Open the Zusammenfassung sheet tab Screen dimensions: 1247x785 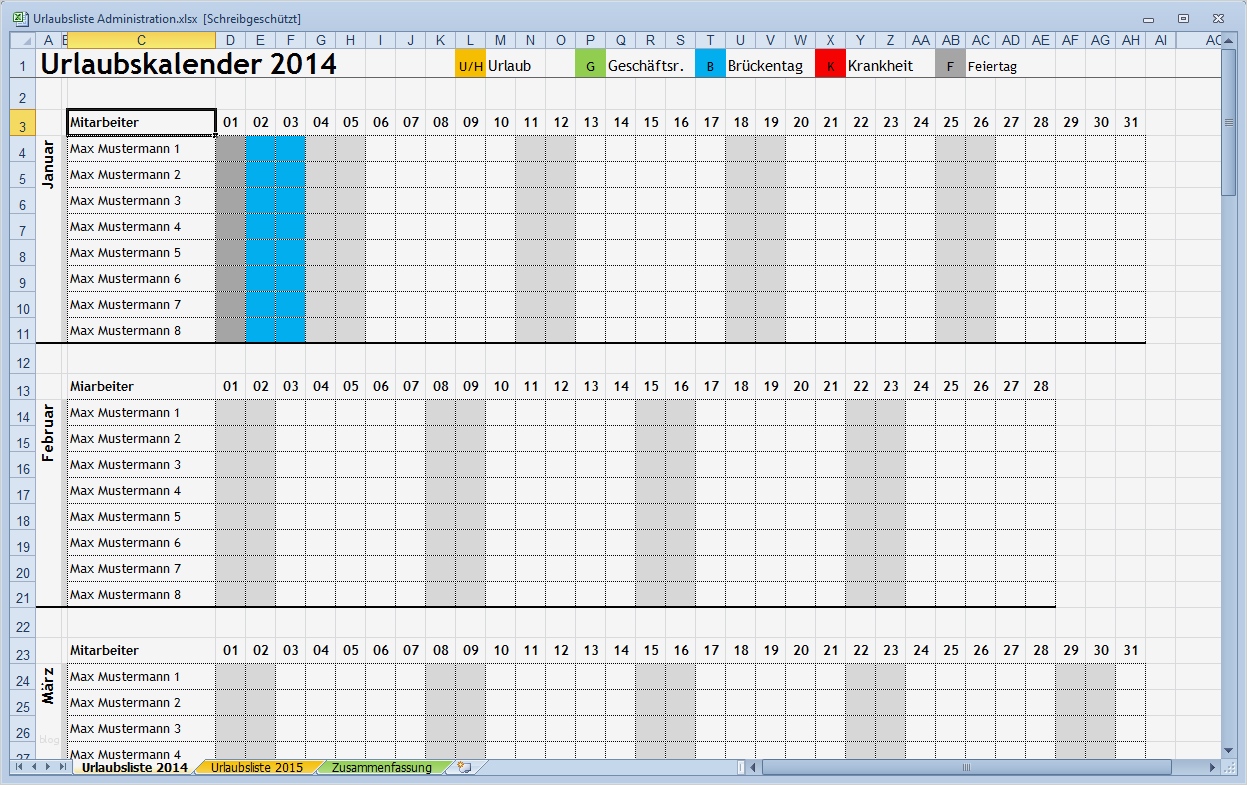385,769
